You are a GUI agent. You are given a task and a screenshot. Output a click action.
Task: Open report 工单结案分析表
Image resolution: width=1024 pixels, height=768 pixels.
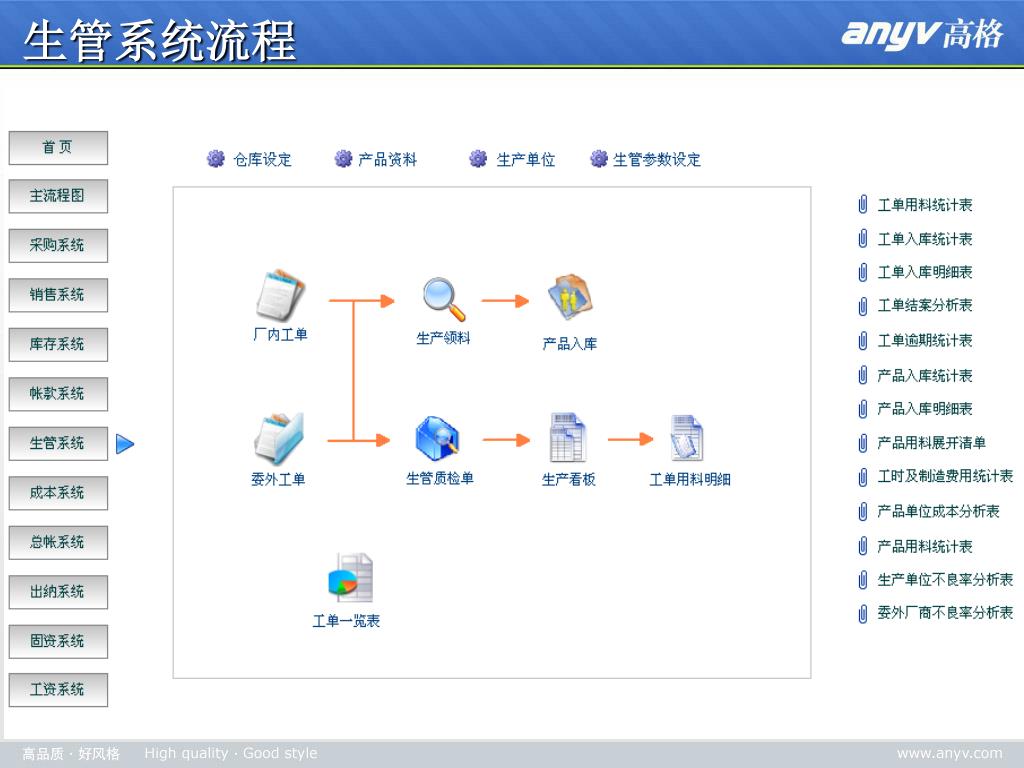click(925, 306)
